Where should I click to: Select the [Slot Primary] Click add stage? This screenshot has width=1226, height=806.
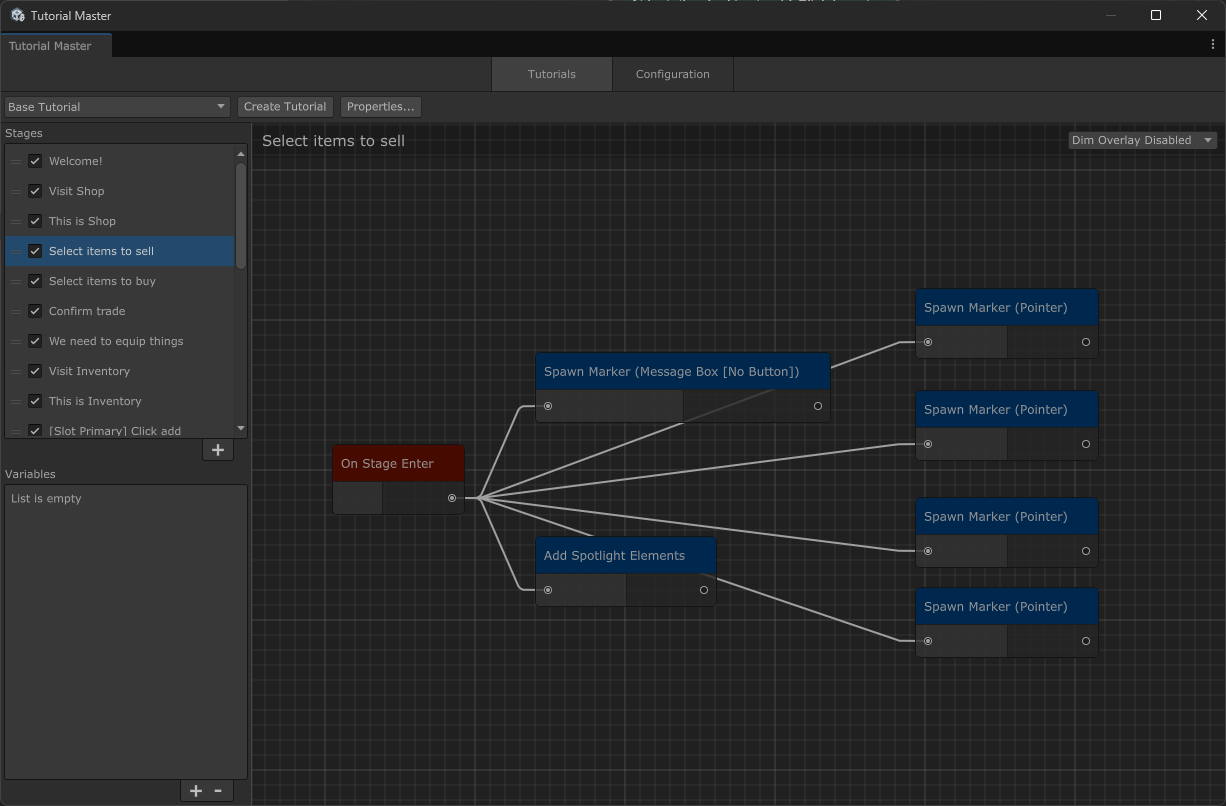120,428
